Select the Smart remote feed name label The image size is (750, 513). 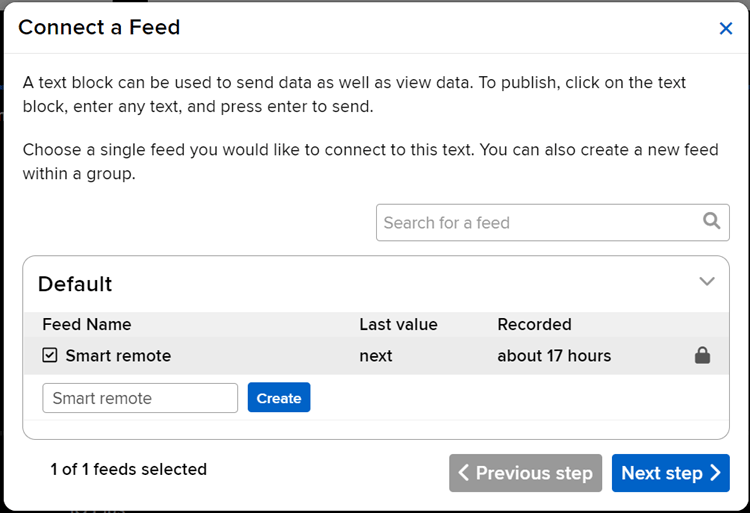coord(118,356)
